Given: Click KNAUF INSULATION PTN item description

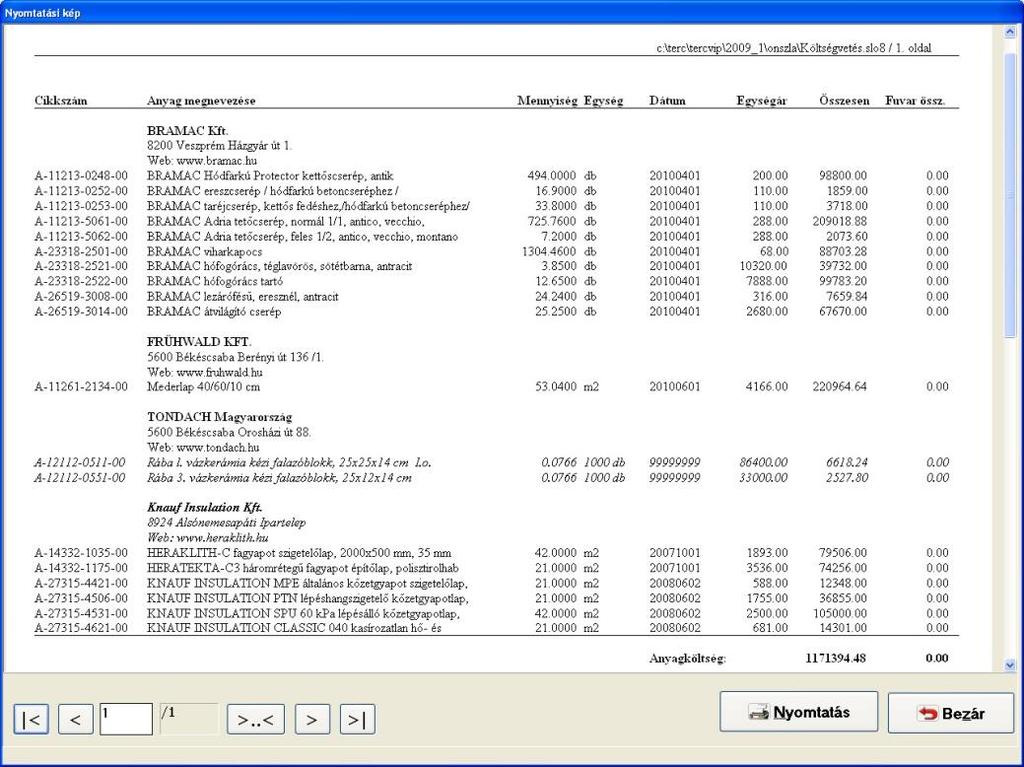Looking at the screenshot, I should [x=308, y=598].
